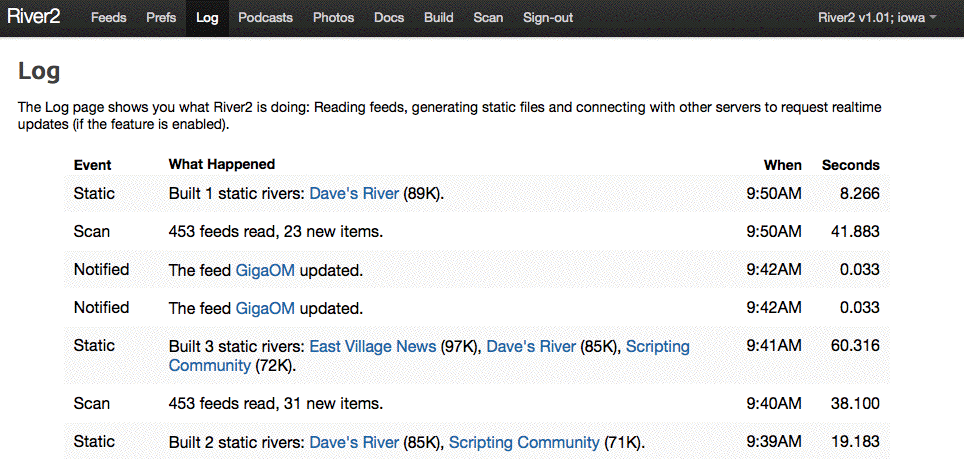Open the Feeds page
Viewport: 964px width, 459px height.
click(109, 18)
